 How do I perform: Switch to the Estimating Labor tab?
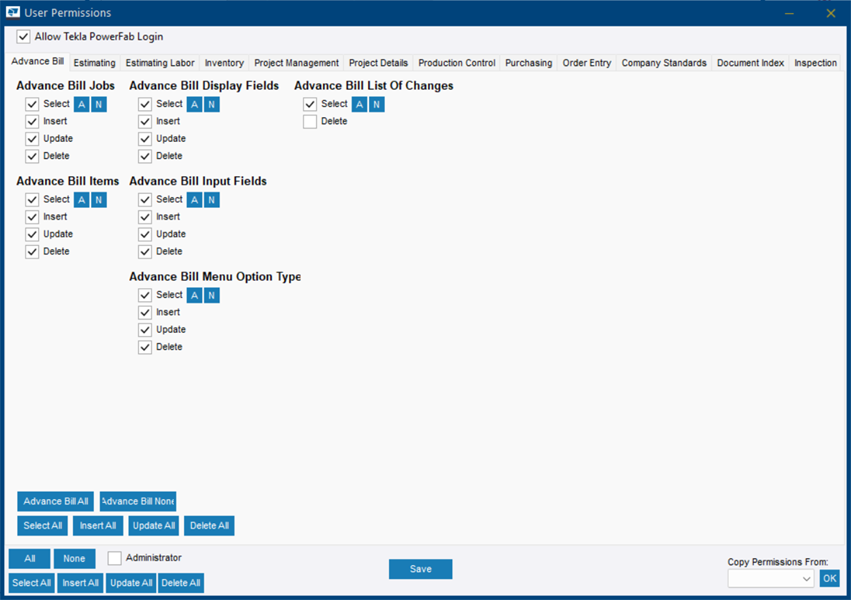click(x=160, y=63)
